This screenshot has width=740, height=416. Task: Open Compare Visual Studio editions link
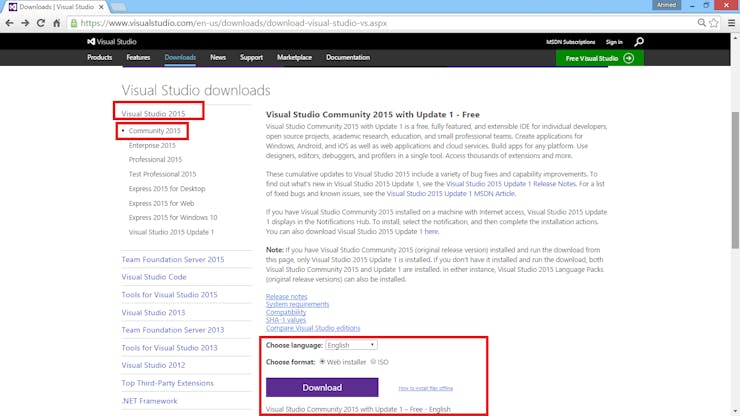(313, 328)
